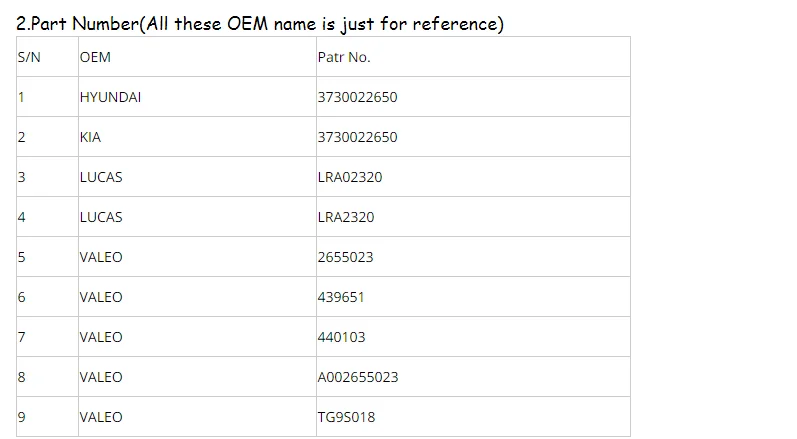The image size is (797, 439).
Task: Click the OEM column header
Action: [95, 57]
